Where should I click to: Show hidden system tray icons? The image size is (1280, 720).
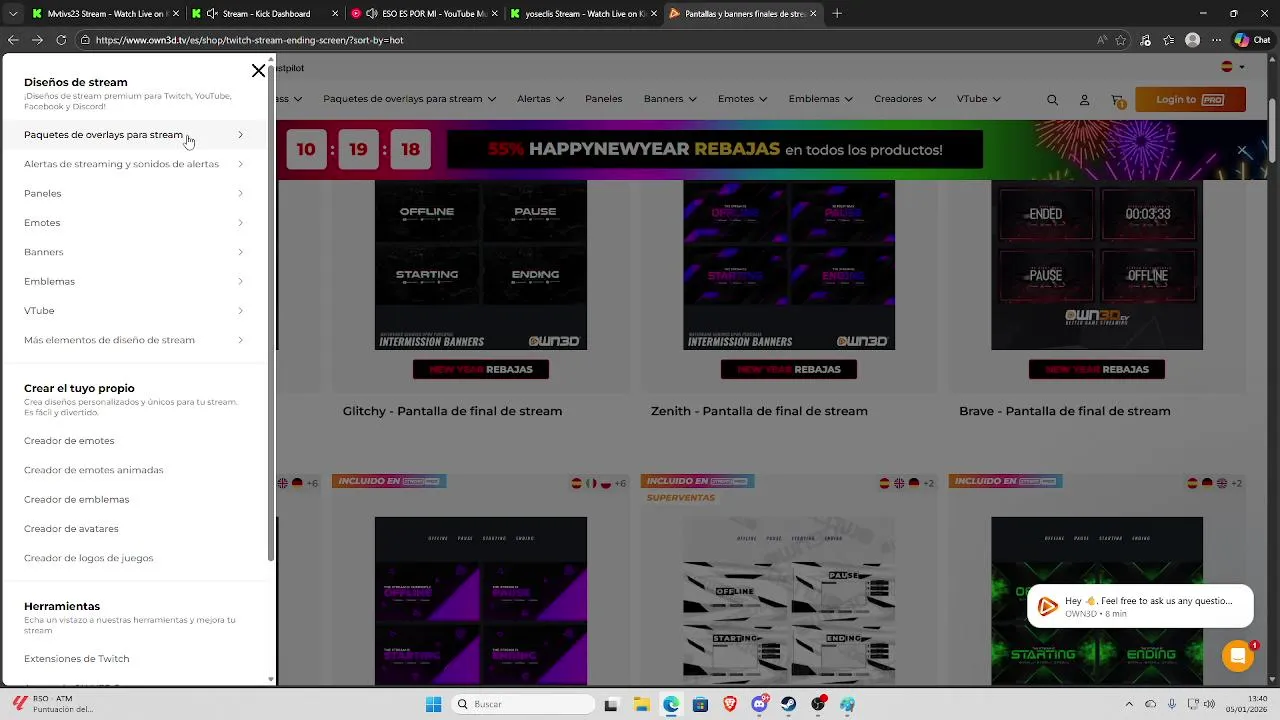pos(1129,704)
